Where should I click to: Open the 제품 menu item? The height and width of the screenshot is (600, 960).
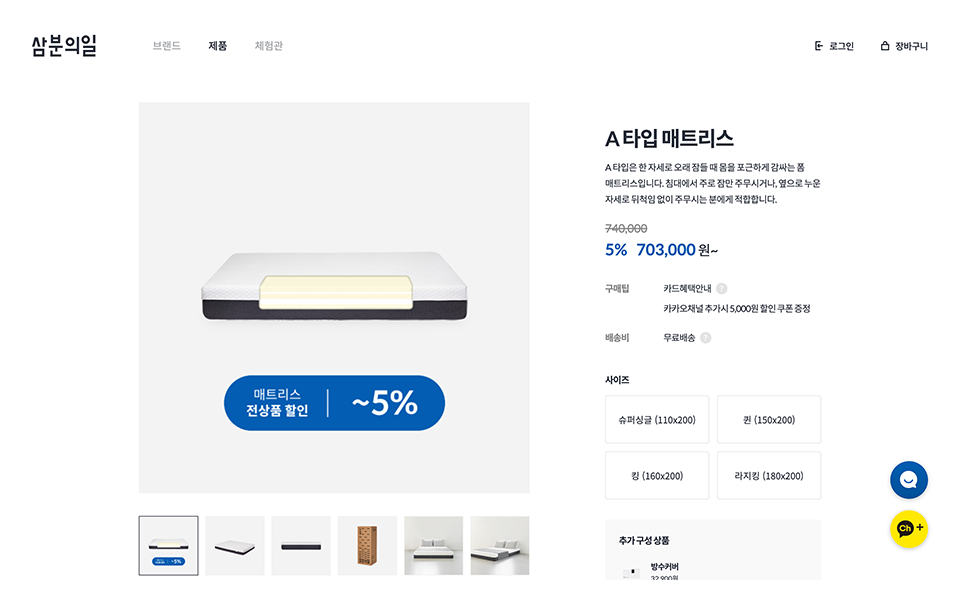[218, 46]
